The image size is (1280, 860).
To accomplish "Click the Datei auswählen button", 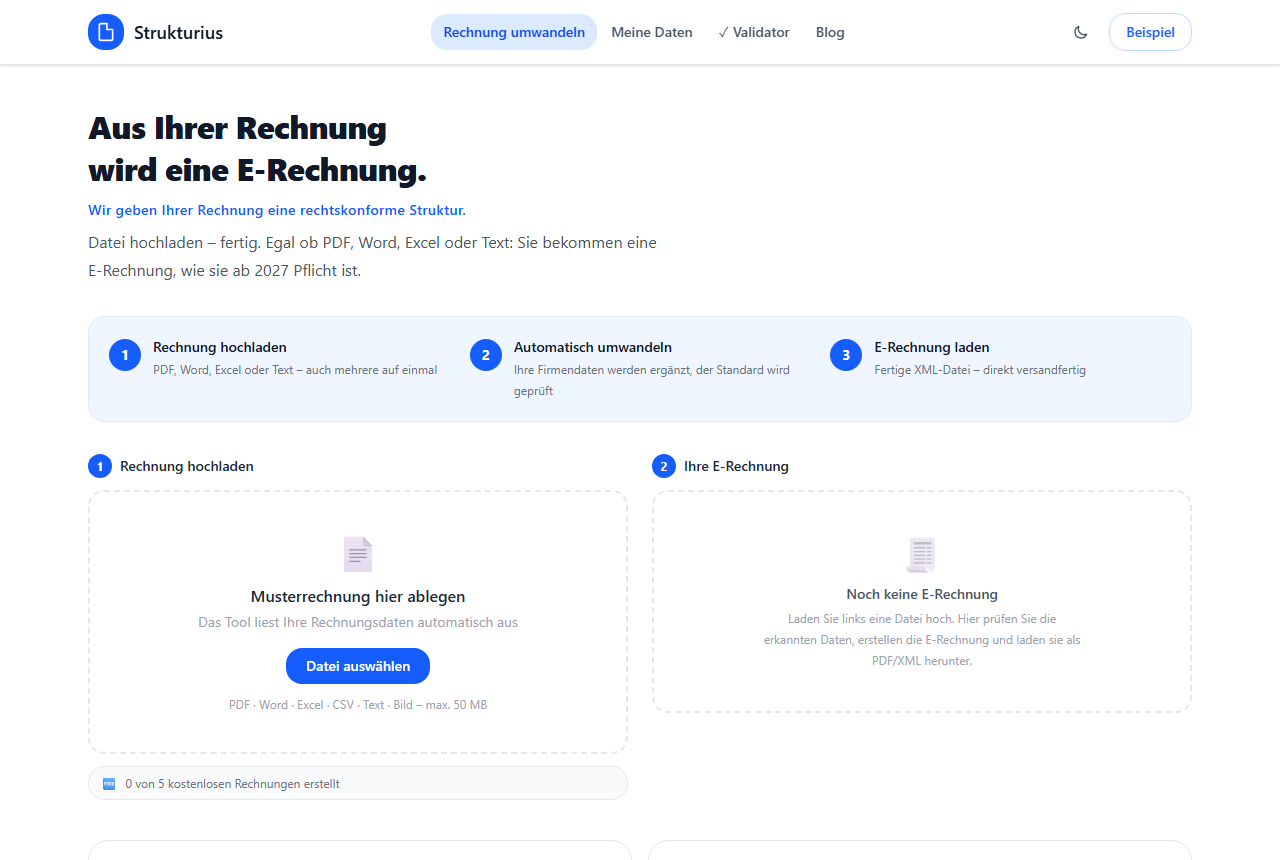I will [x=358, y=666].
